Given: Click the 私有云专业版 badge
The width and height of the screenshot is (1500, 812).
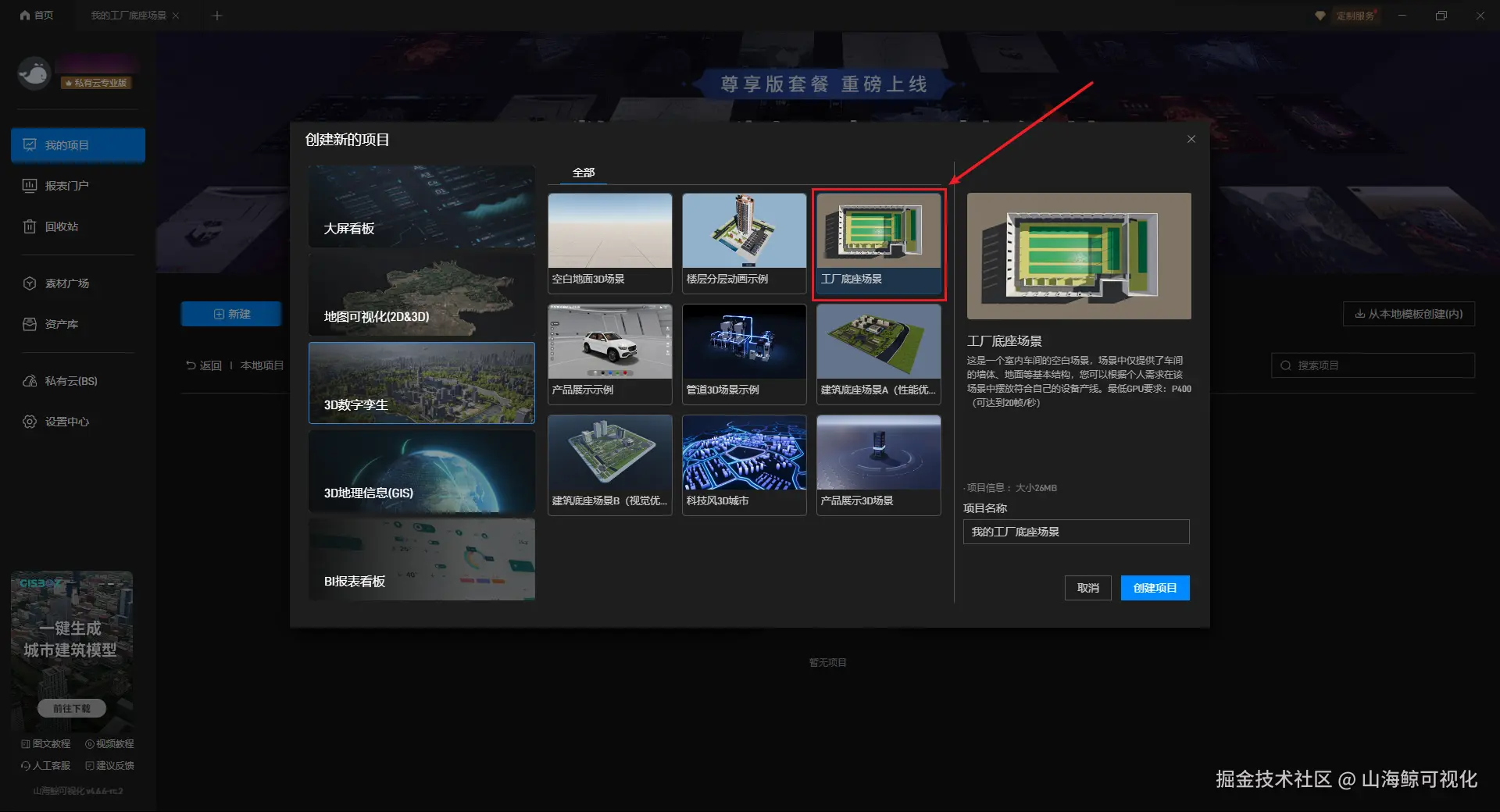Looking at the screenshot, I should [x=97, y=83].
